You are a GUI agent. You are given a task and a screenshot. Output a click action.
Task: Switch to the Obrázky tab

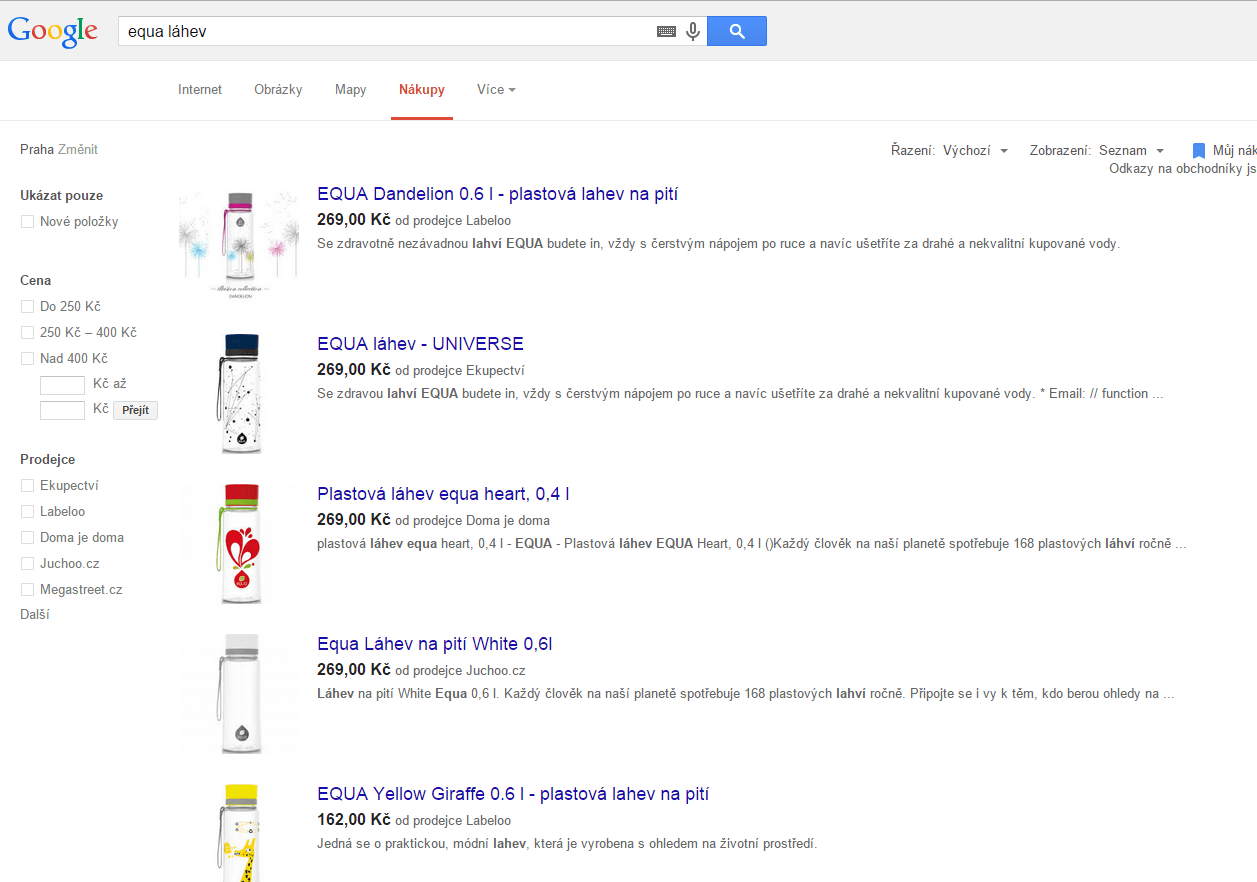(278, 90)
